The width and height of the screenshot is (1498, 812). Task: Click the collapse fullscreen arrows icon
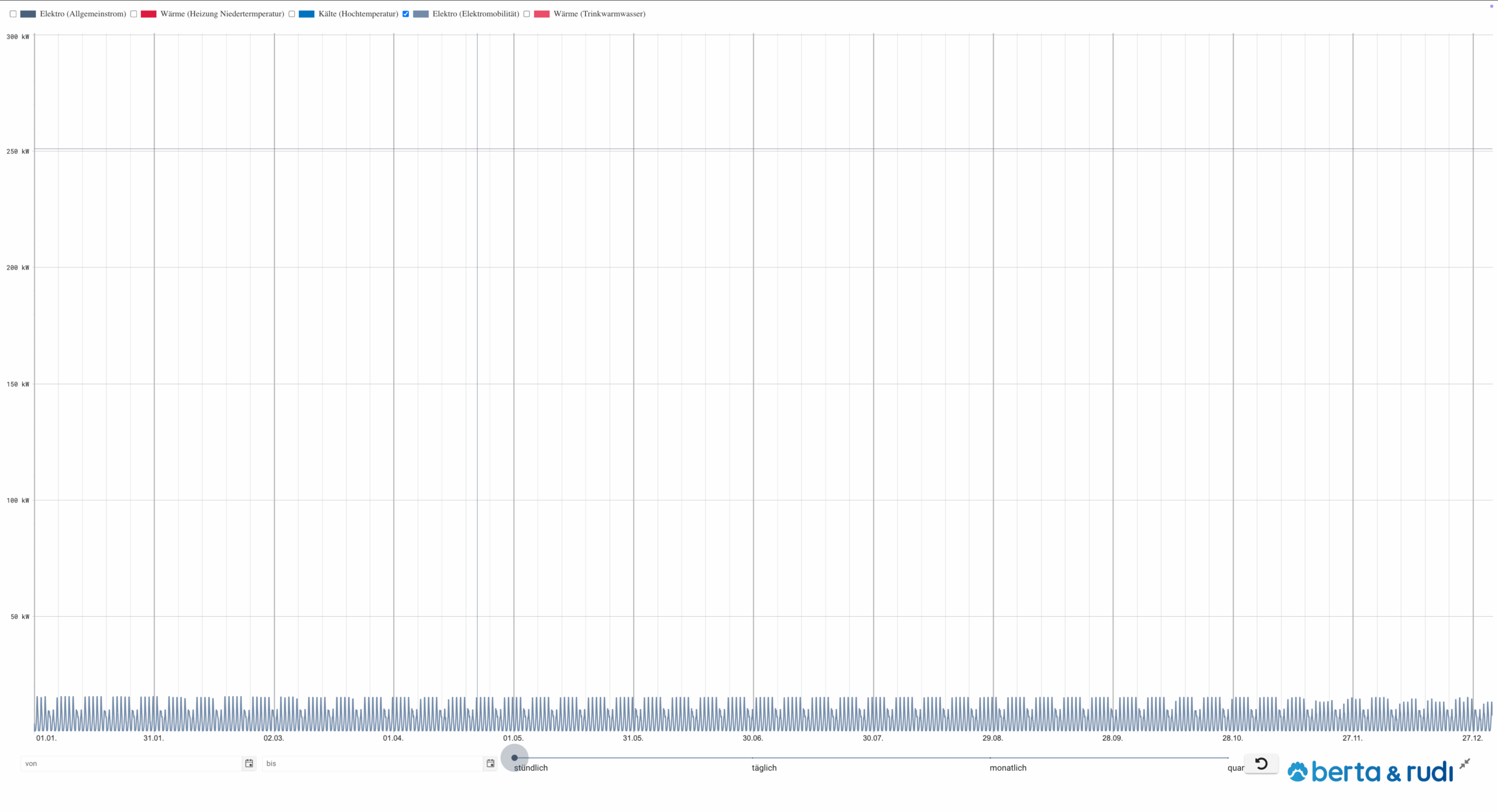tap(1465, 764)
